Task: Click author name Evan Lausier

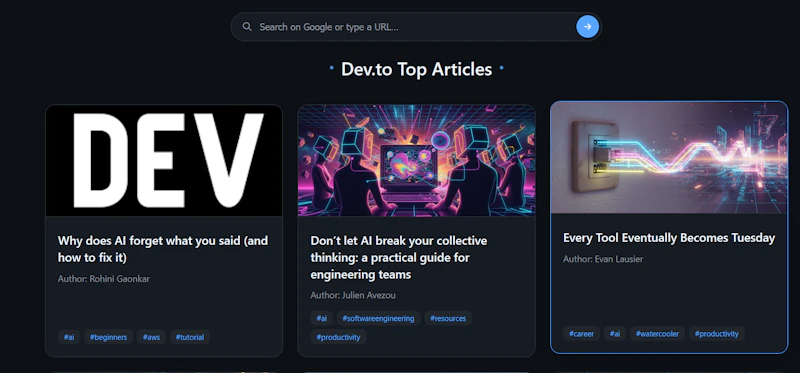Action: click(619, 259)
